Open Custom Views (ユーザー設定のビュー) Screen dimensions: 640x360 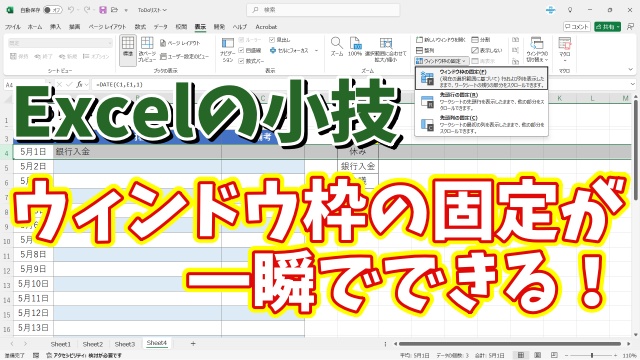(x=184, y=56)
